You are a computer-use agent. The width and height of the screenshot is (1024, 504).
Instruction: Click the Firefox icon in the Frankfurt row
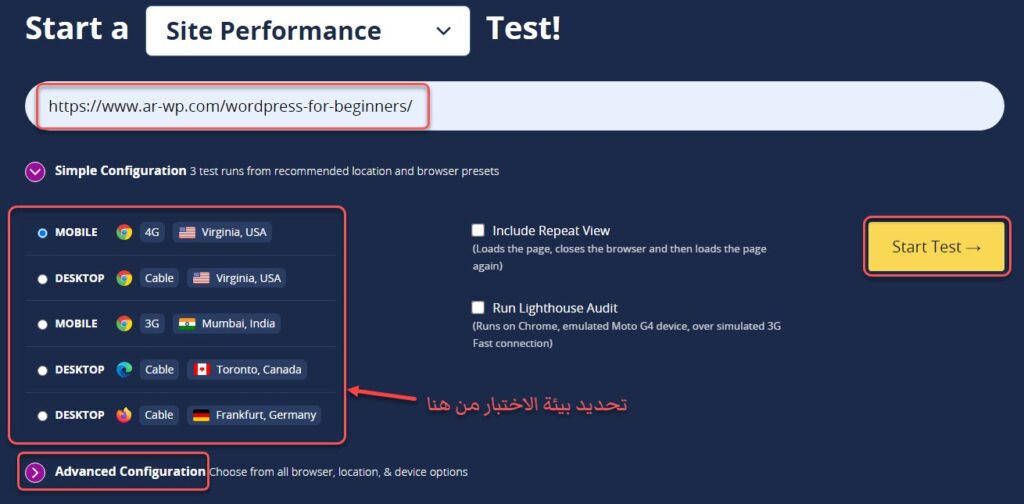[x=124, y=415]
